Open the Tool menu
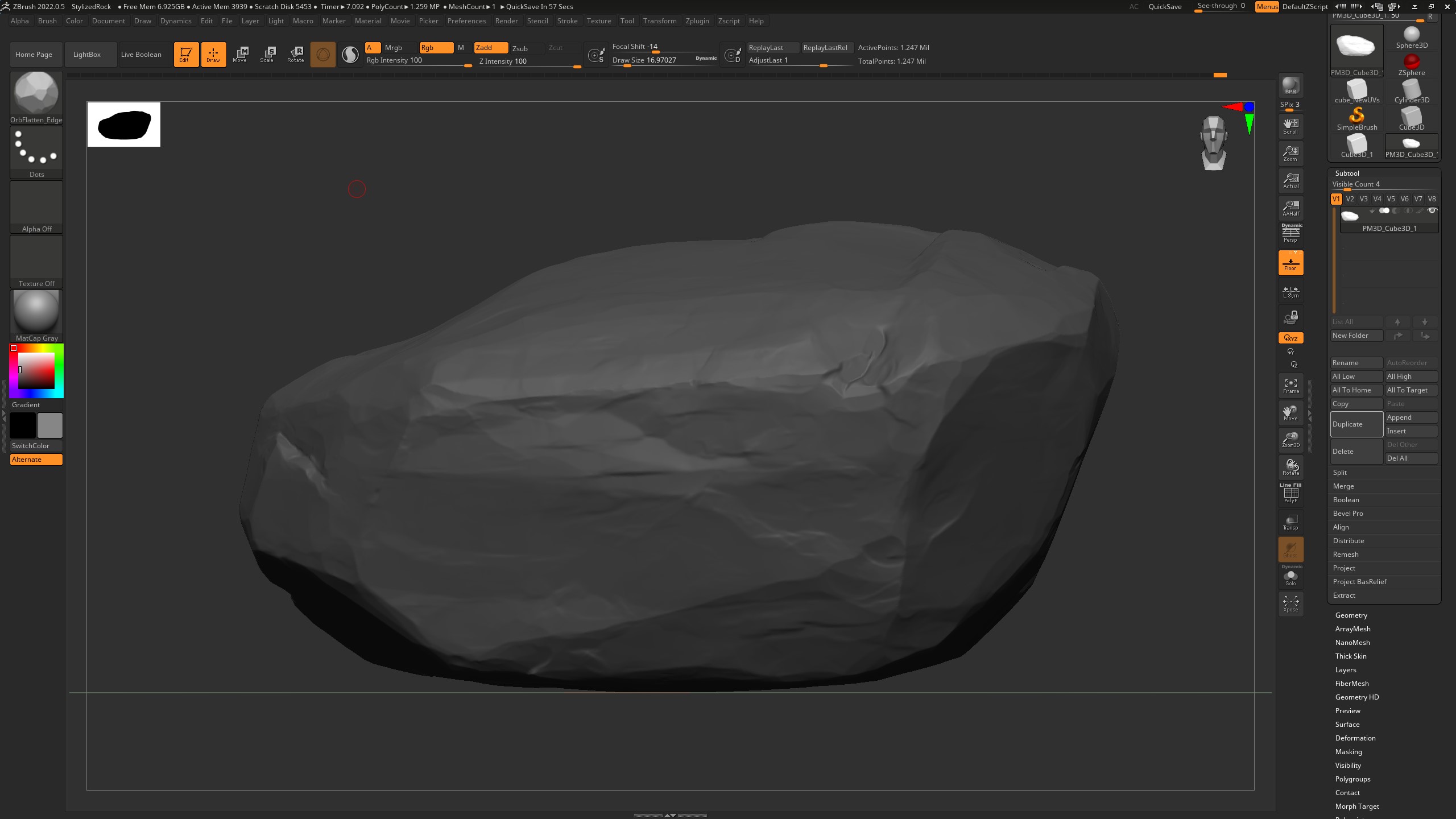 (x=627, y=21)
